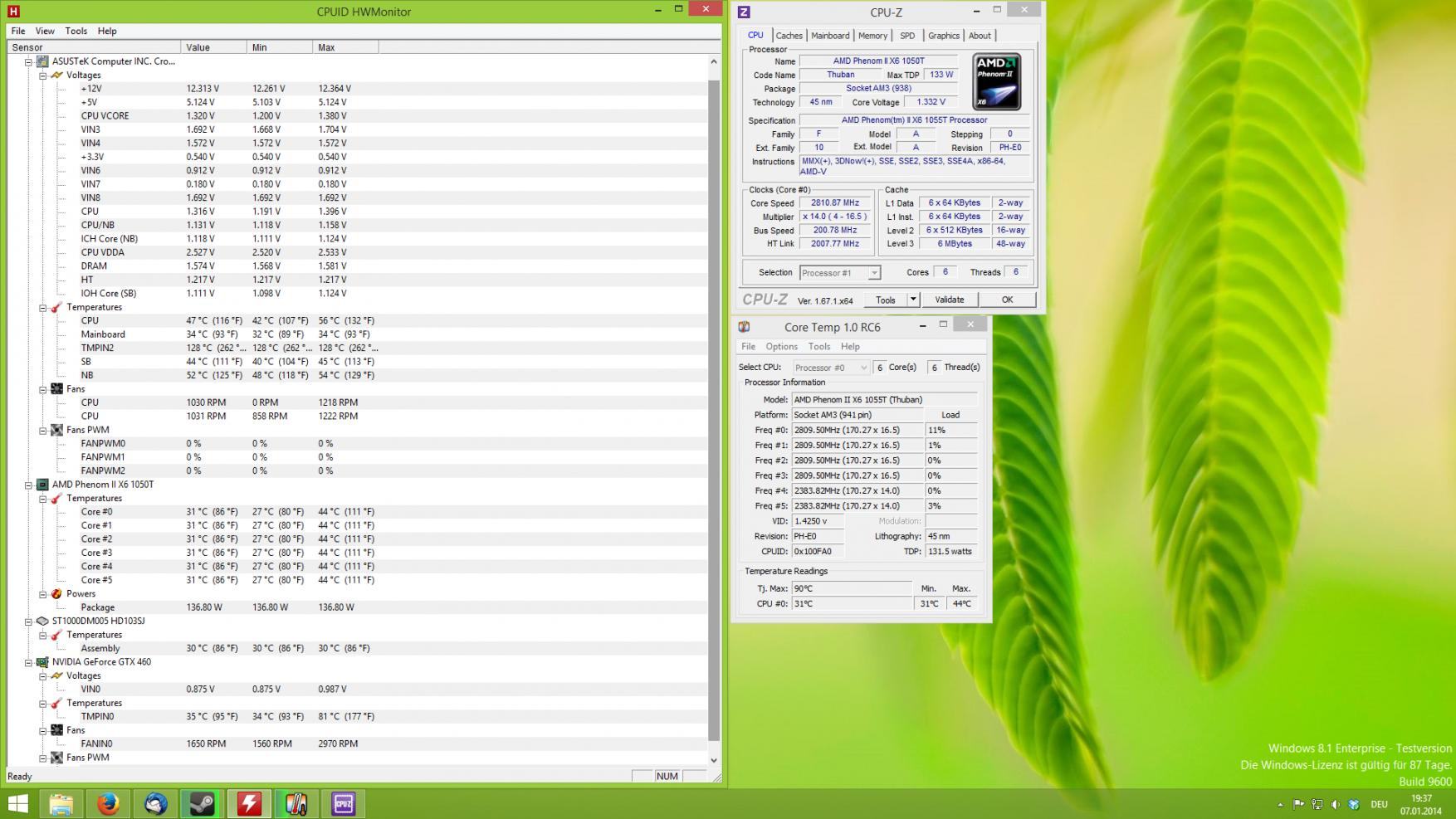This screenshot has height=819, width=1456.
Task: Click the HWMonitor title bar app icon
Action: point(13,12)
